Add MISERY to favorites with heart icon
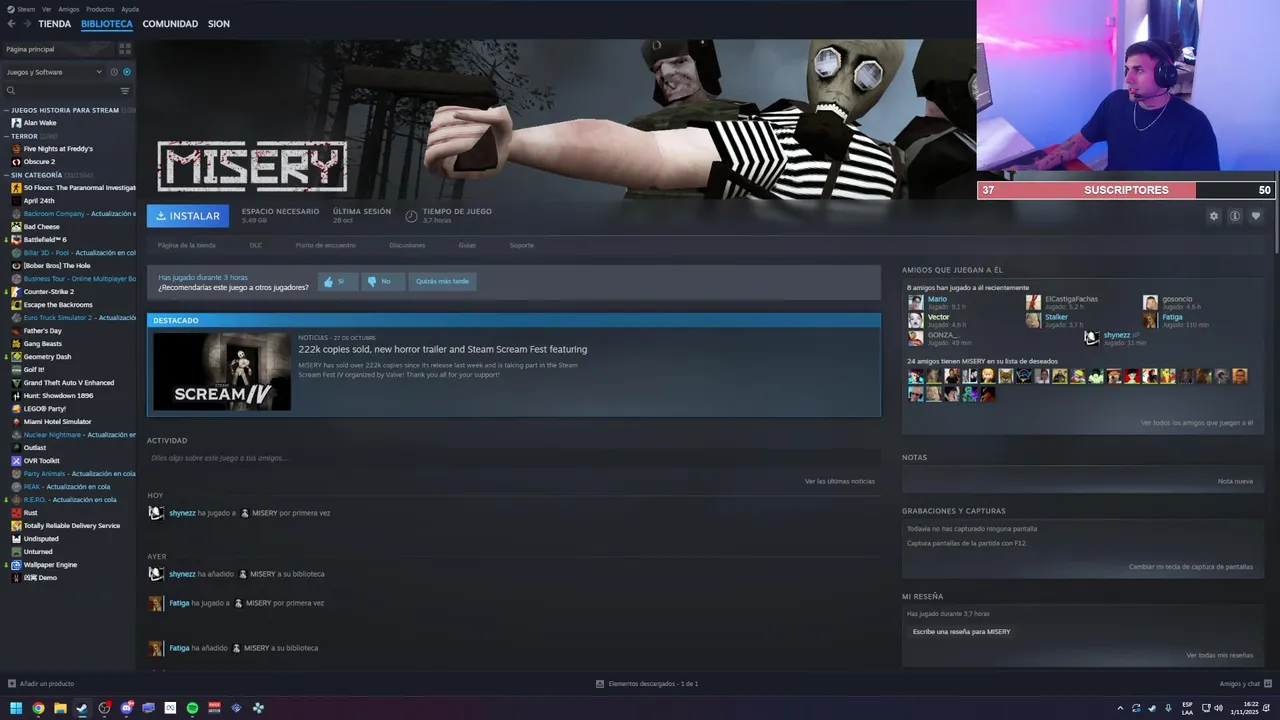 pyautogui.click(x=1256, y=216)
